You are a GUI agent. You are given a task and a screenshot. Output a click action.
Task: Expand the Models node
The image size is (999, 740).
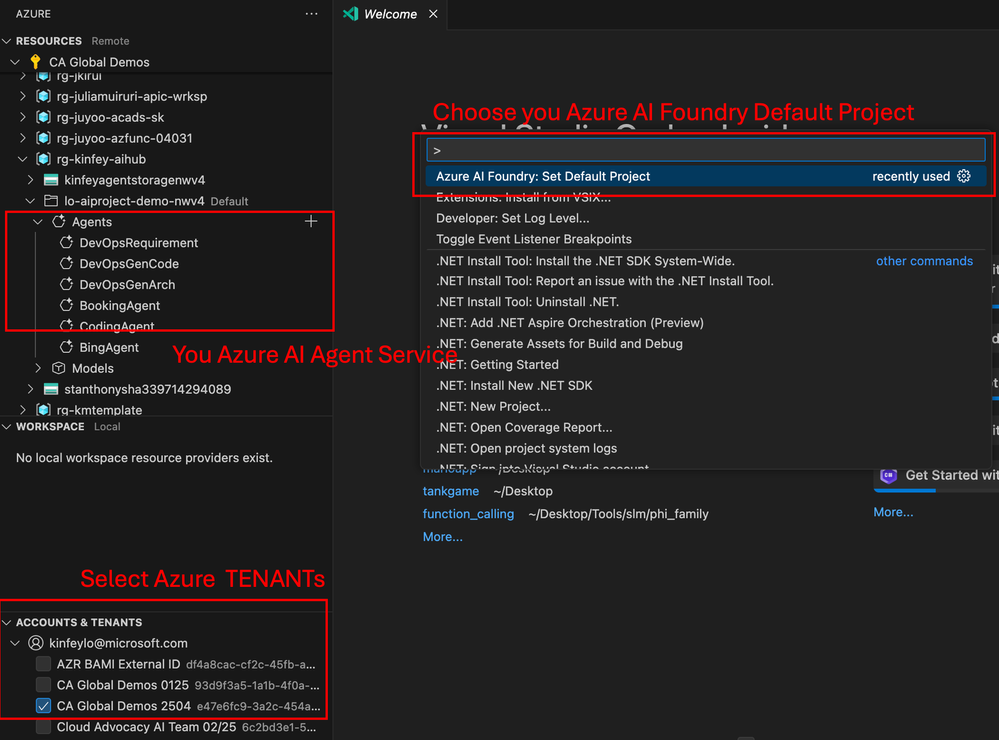click(x=38, y=368)
